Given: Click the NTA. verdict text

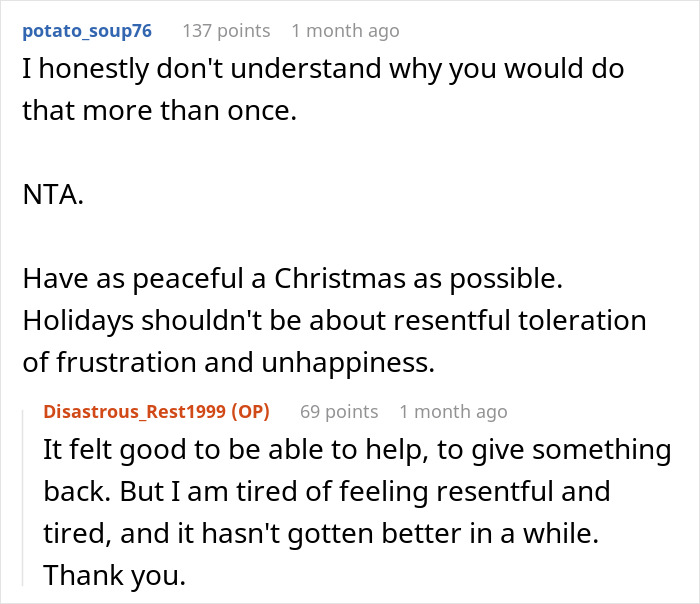Looking at the screenshot, I should (53, 194).
